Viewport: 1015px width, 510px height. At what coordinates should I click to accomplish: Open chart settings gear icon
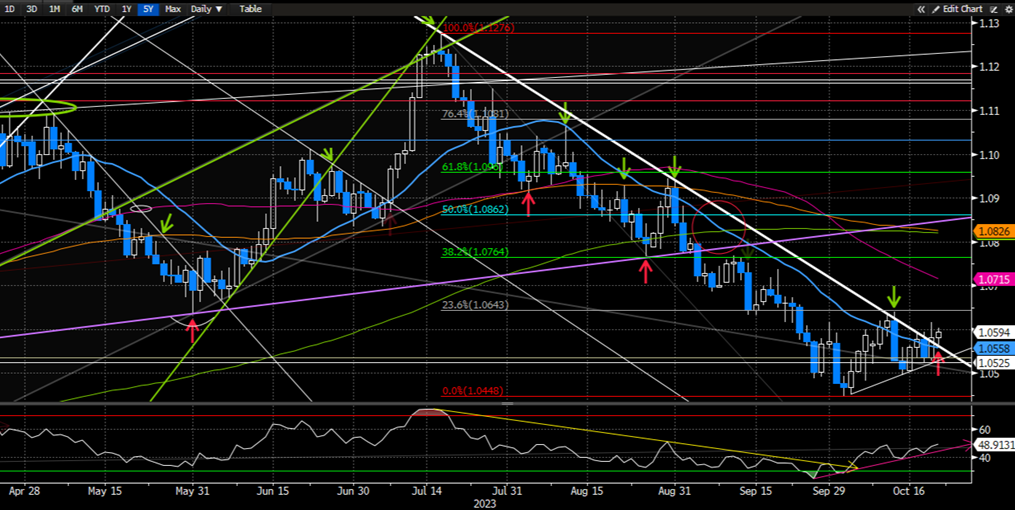[1007, 9]
